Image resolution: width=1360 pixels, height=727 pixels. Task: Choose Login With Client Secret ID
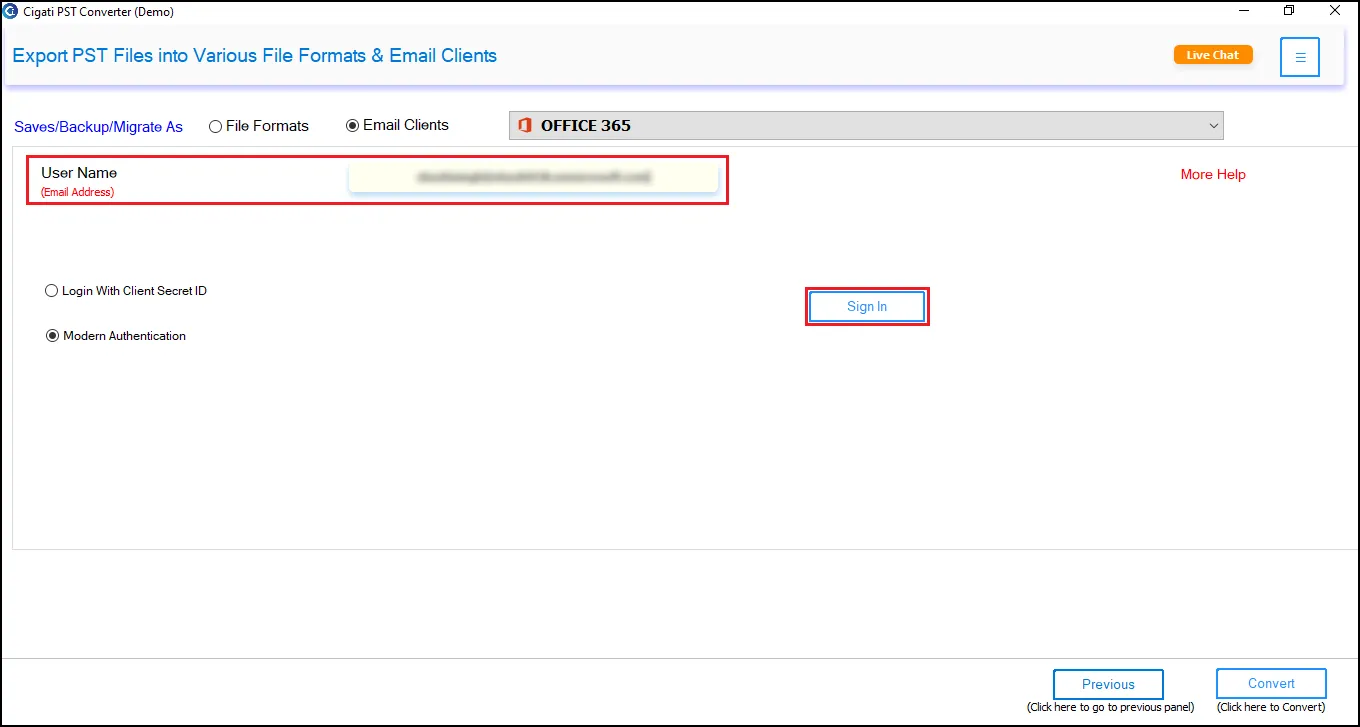coord(126,291)
